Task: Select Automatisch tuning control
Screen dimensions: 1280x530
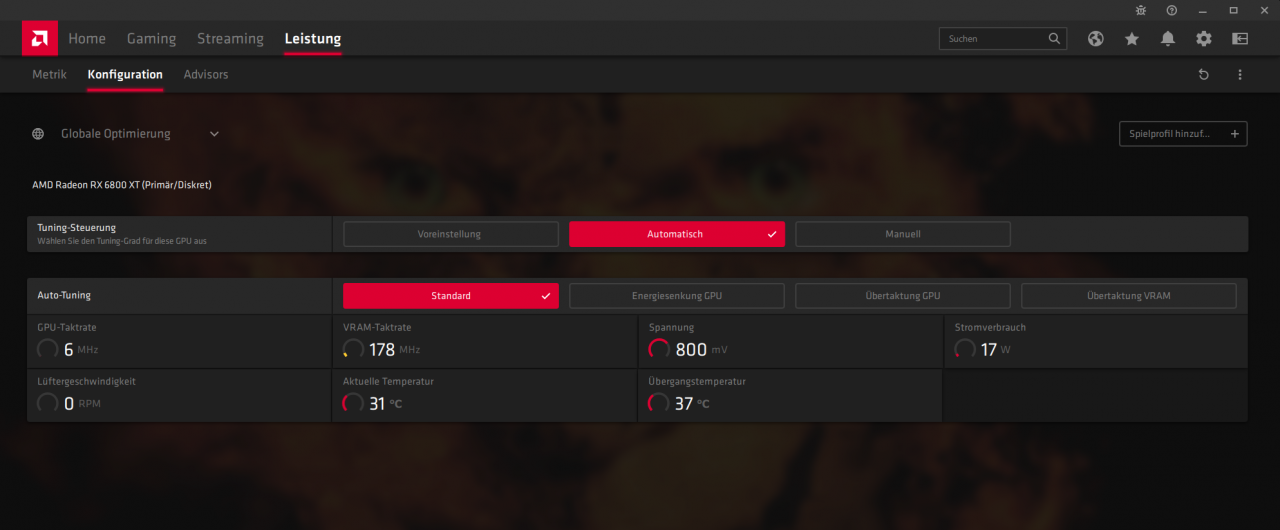Action: [x=677, y=234]
